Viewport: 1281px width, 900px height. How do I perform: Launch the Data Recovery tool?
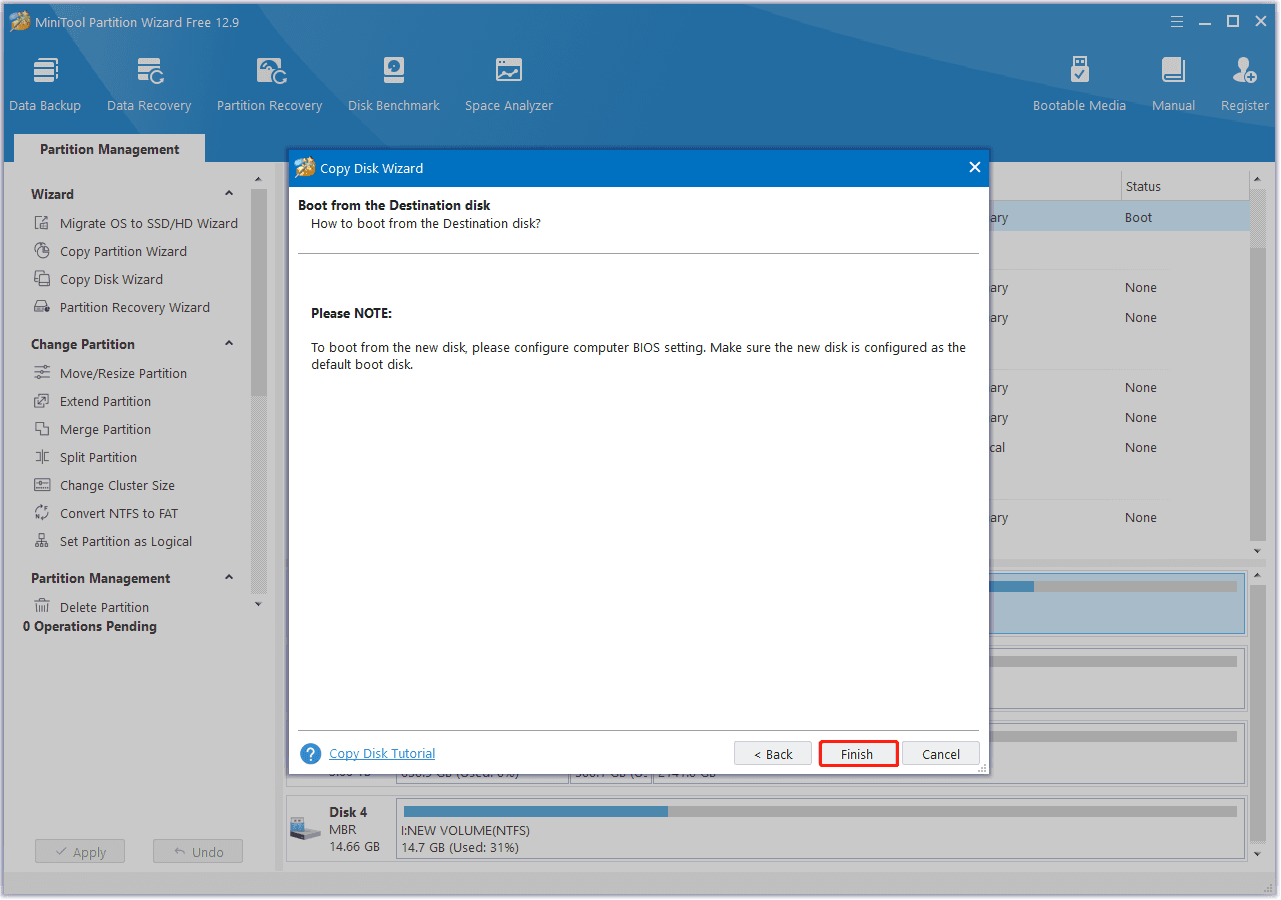click(x=149, y=84)
